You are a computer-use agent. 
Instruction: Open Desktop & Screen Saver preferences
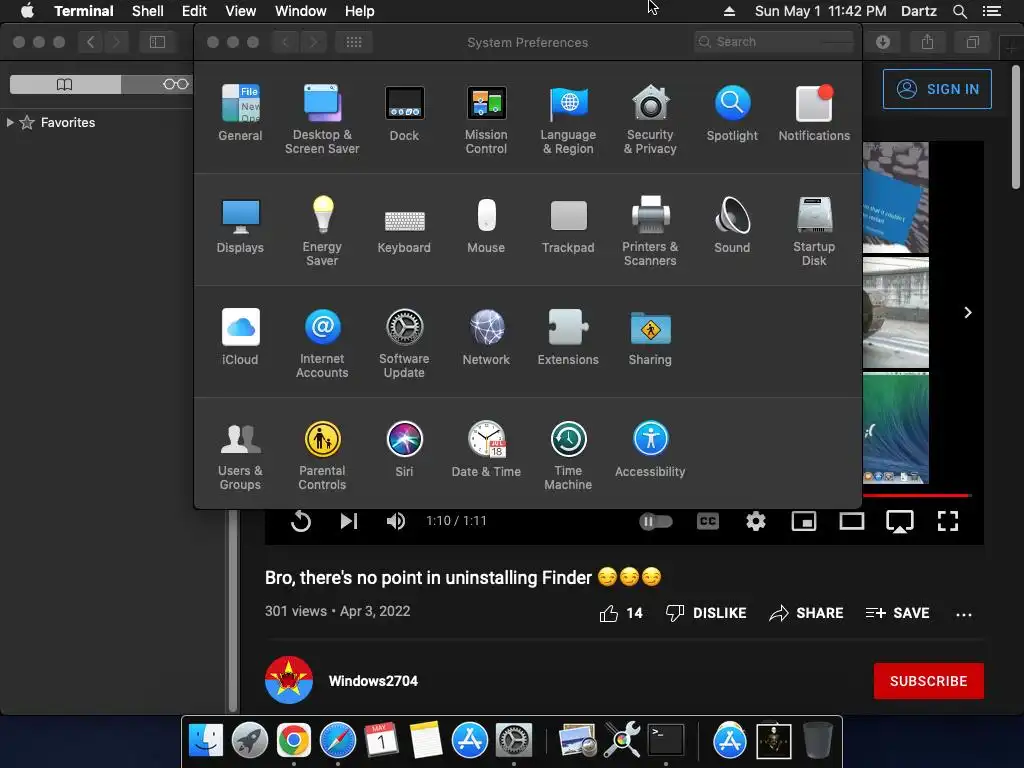tap(322, 119)
